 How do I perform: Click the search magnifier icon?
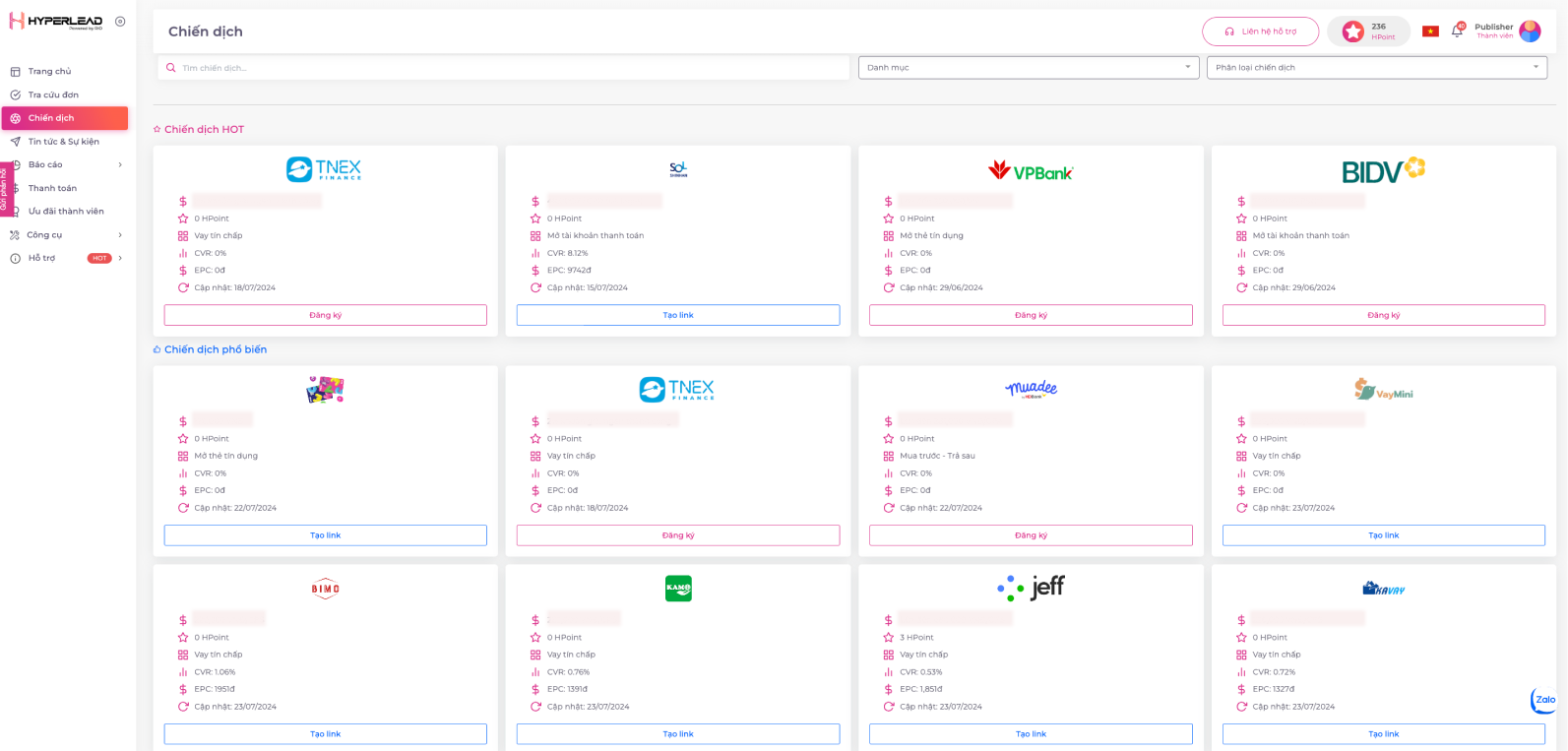pyautogui.click(x=171, y=68)
